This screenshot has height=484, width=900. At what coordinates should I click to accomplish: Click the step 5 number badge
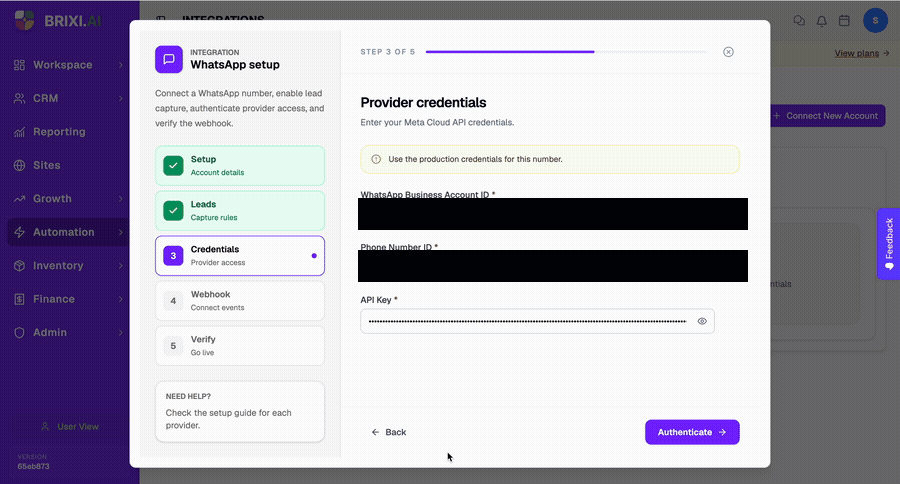pyautogui.click(x=173, y=346)
